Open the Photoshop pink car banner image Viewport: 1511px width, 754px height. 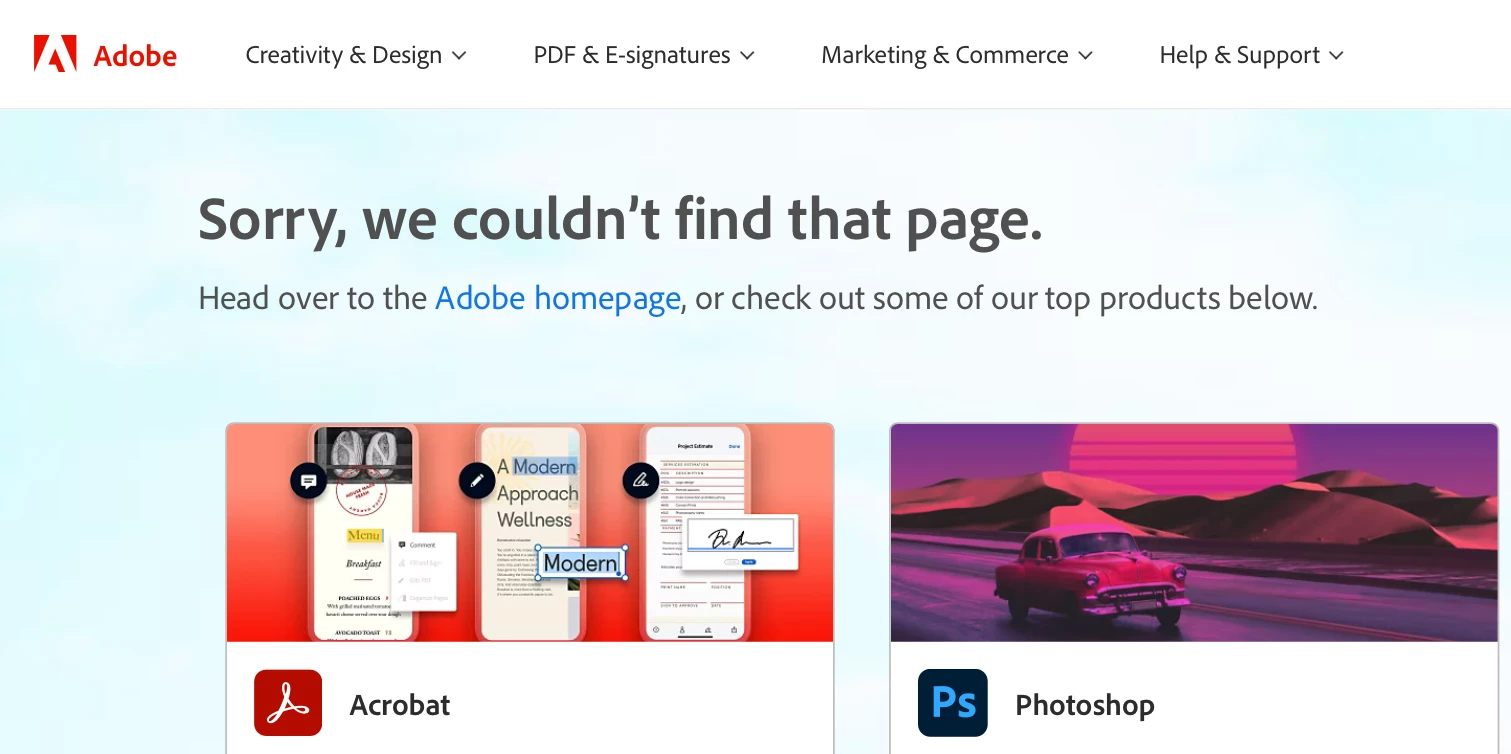(1194, 532)
